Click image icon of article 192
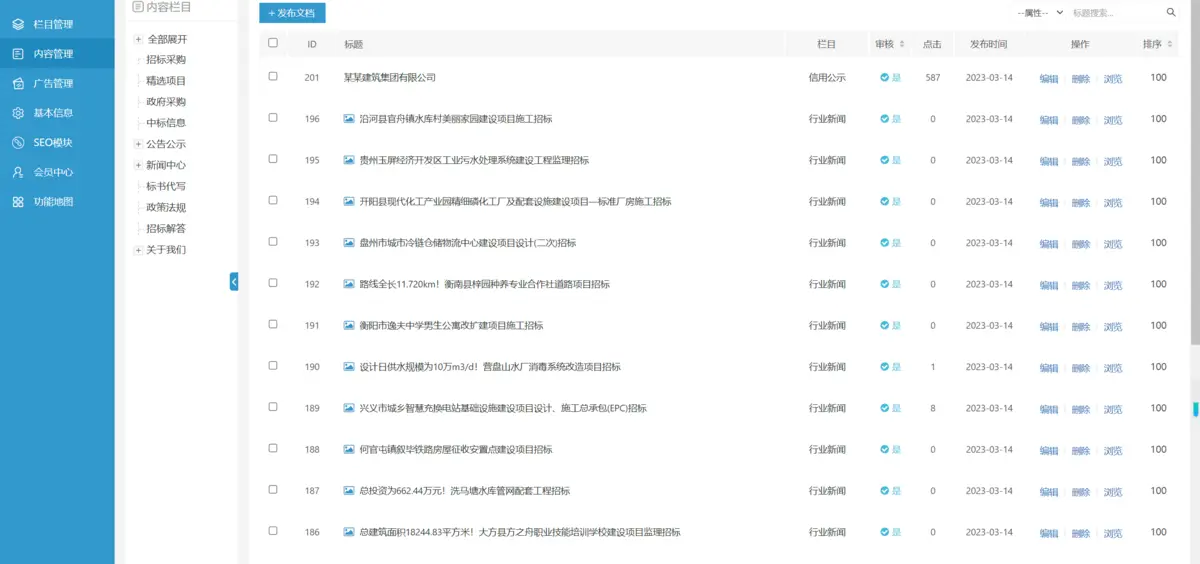The image size is (1200, 564). (349, 284)
